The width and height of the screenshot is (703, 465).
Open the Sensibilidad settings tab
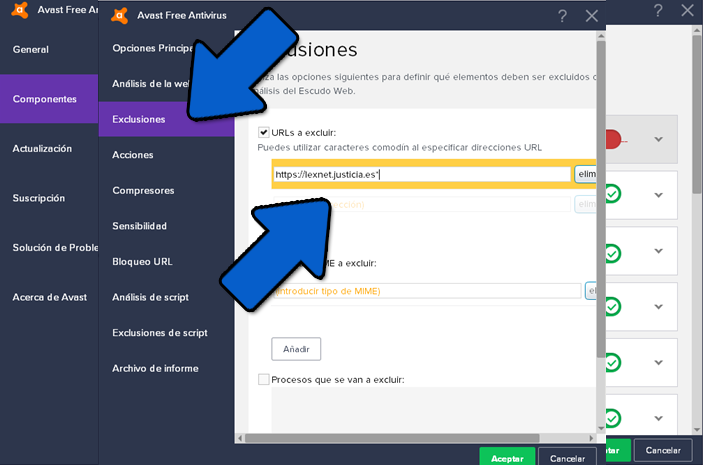139,226
